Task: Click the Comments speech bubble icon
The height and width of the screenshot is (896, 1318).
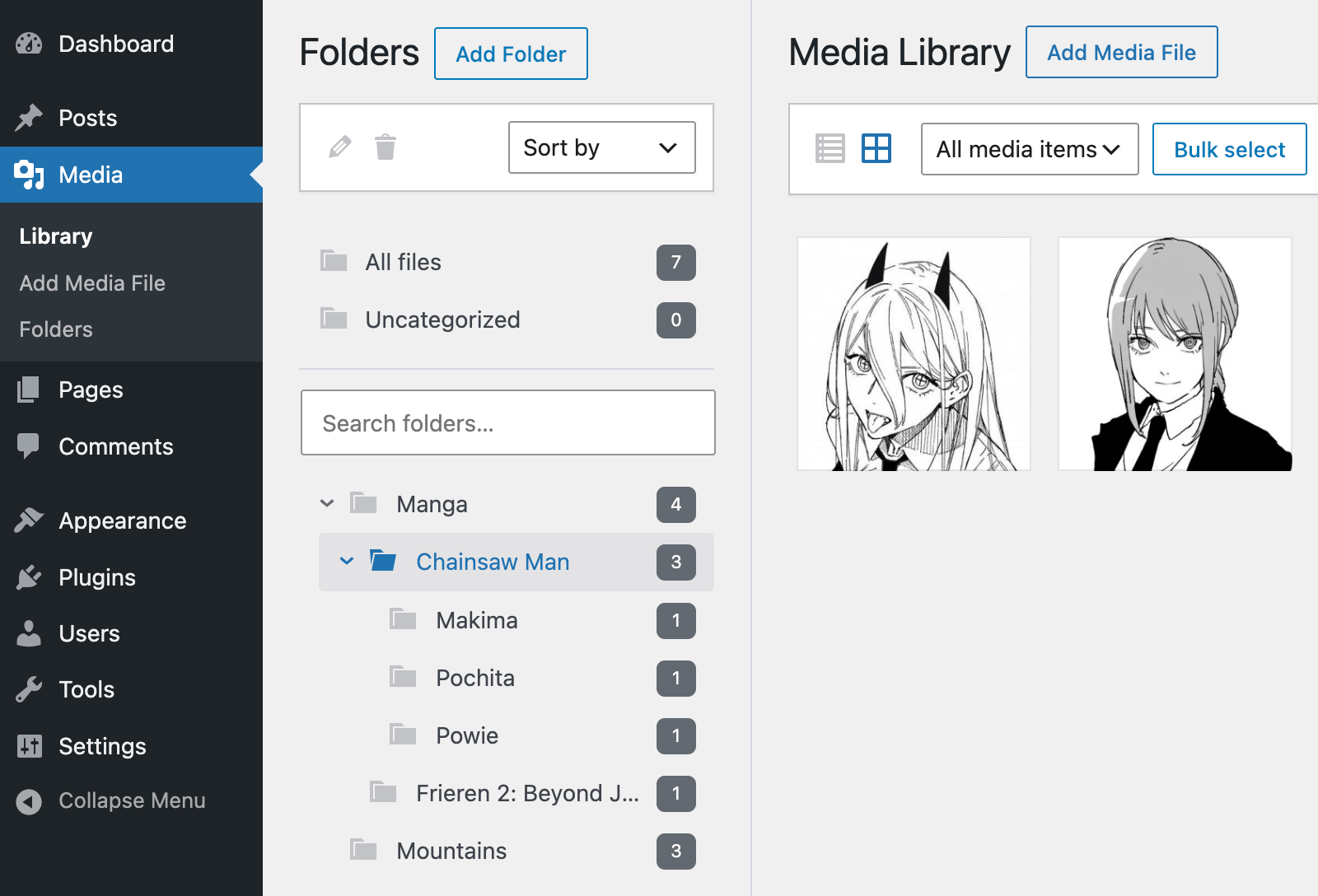Action: [x=29, y=446]
